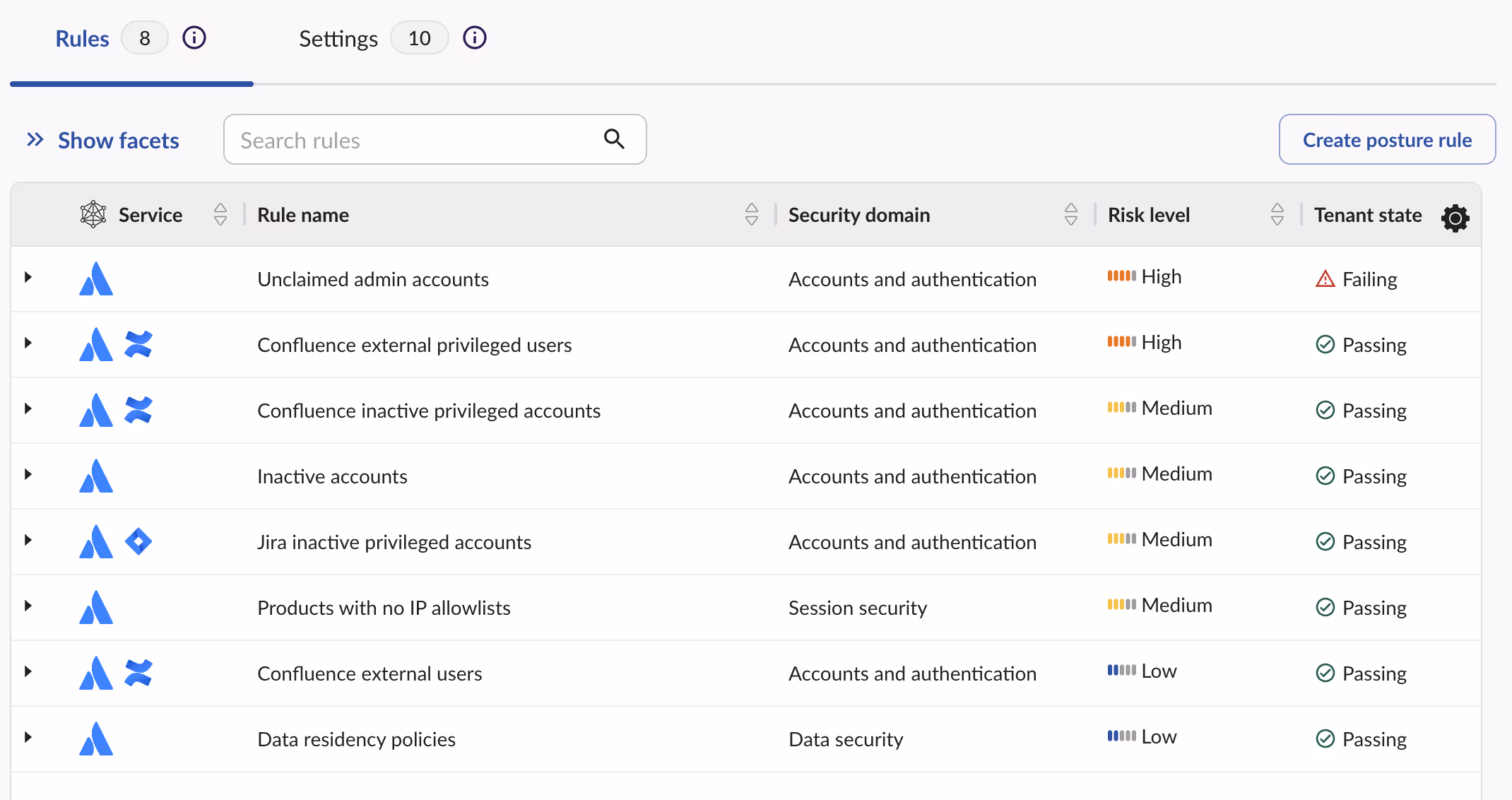
Task: Click the Service column header network icon
Action: [93, 214]
